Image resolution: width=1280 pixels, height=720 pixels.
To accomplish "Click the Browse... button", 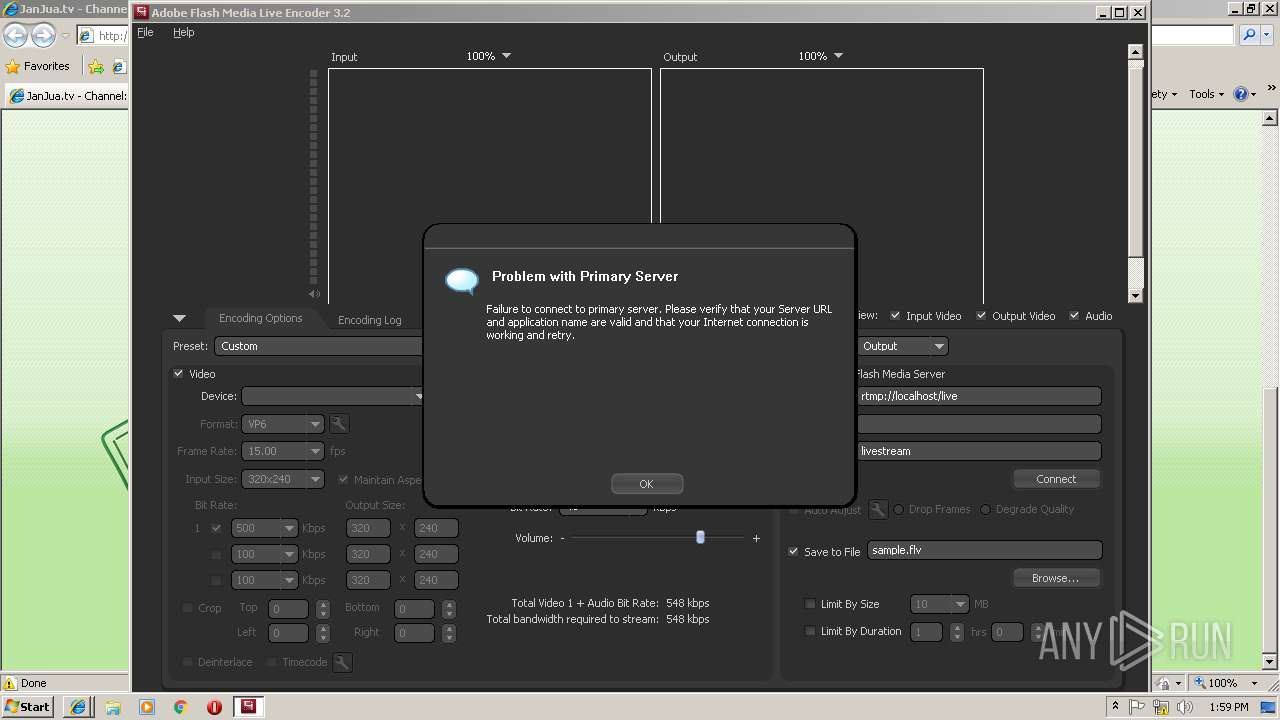I will tap(1056, 578).
